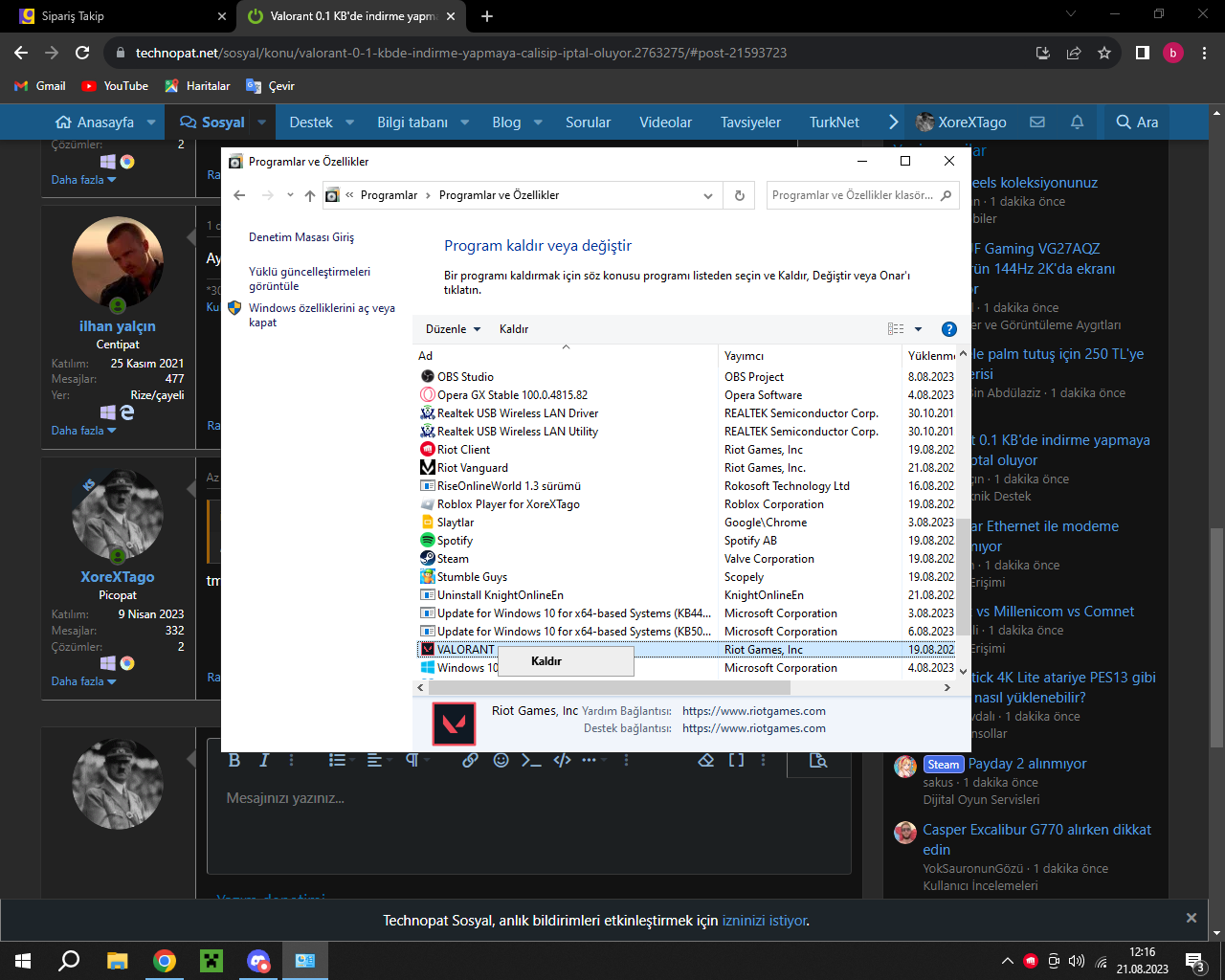Click the iznini istiyor notification link

765,921
